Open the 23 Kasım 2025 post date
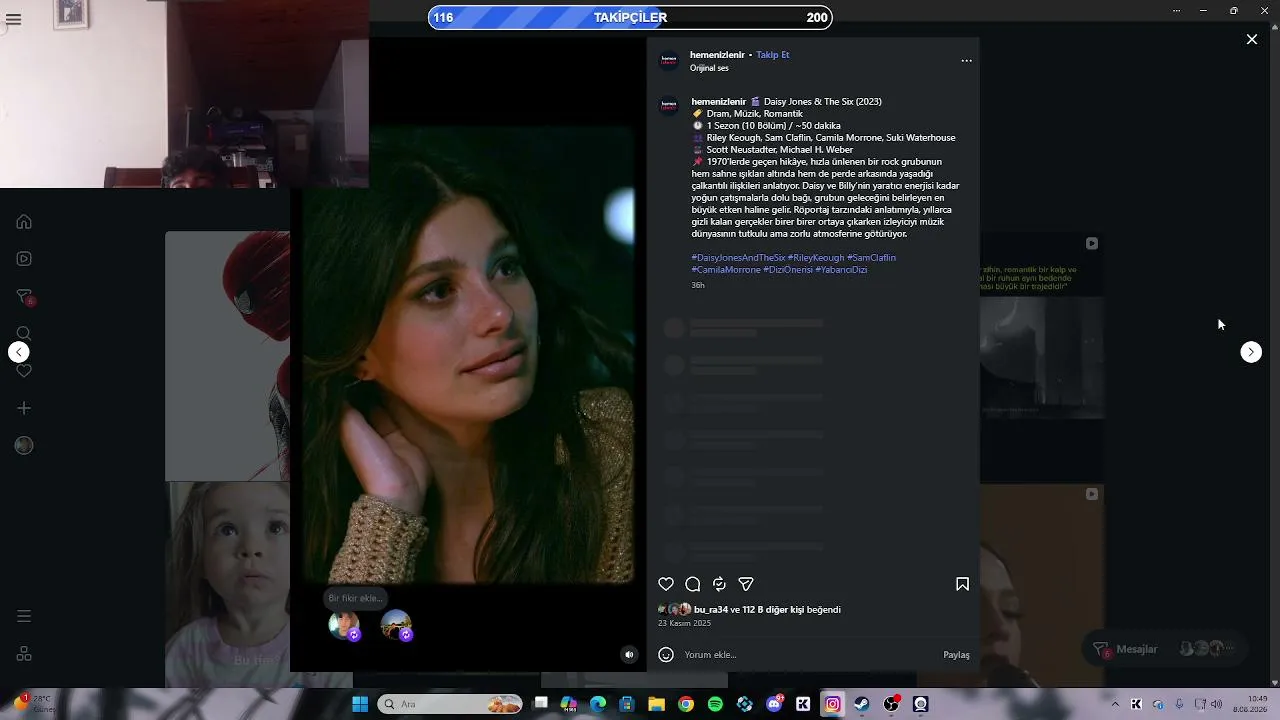Image resolution: width=1280 pixels, height=720 pixels. coord(684,623)
